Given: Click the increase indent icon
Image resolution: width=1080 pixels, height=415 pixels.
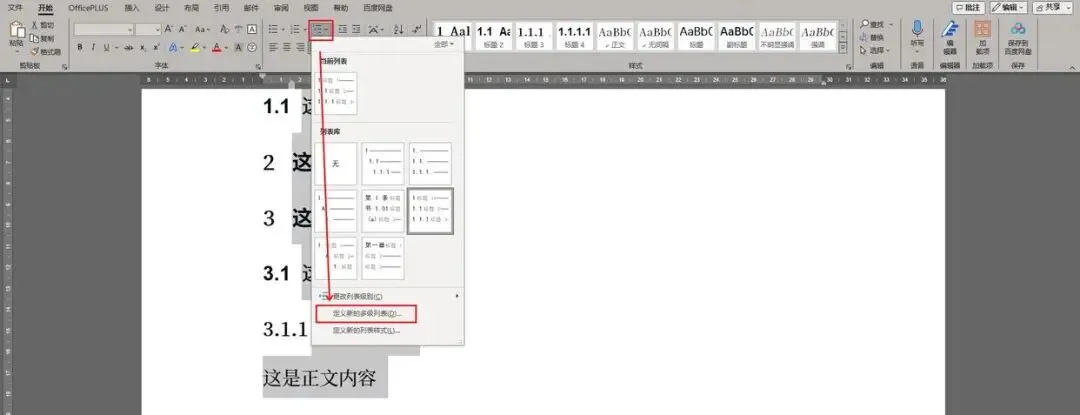Looking at the screenshot, I should click(356, 29).
